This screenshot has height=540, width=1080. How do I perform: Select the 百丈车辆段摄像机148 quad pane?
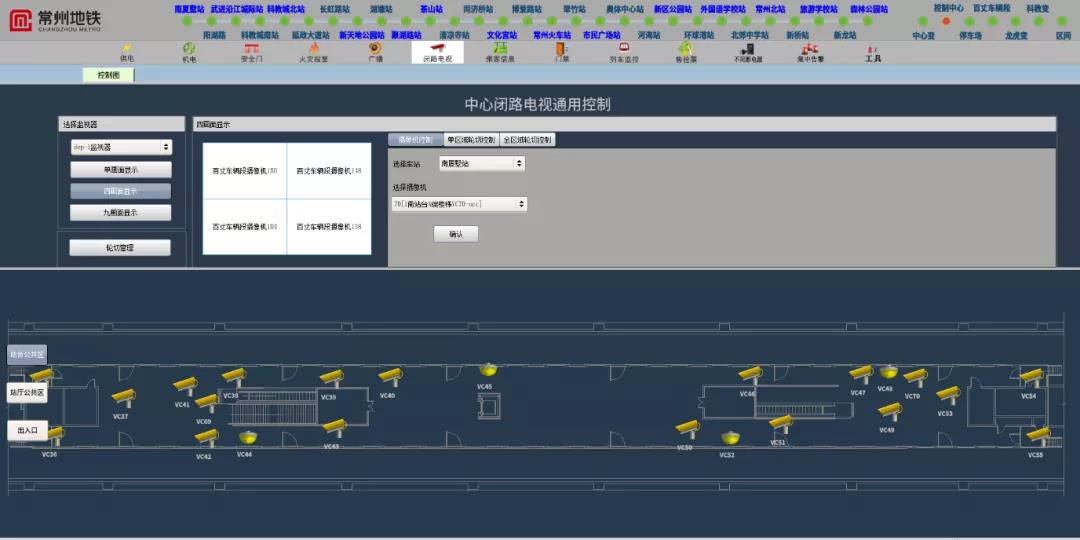329,171
